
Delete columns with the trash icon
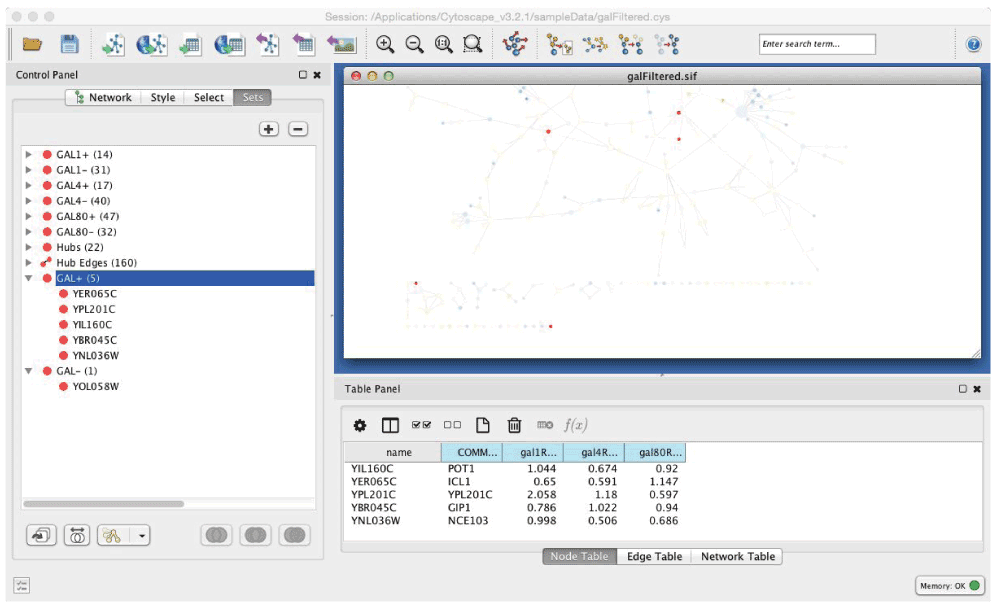[514, 425]
